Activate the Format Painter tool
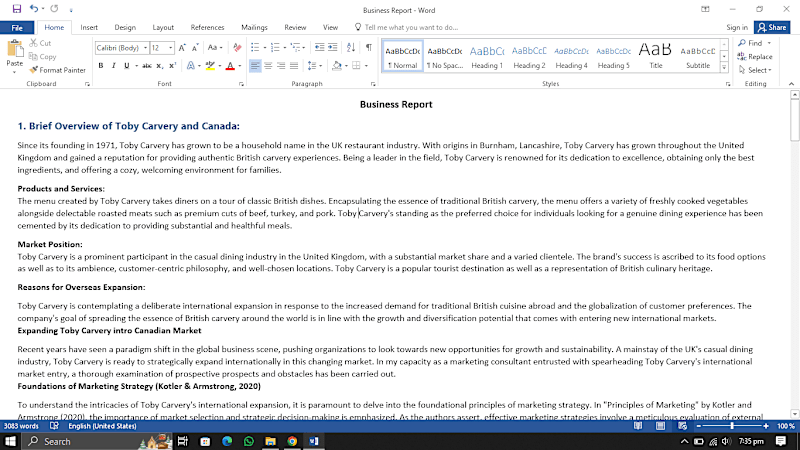This screenshot has height=450, width=800. pyautogui.click(x=57, y=70)
